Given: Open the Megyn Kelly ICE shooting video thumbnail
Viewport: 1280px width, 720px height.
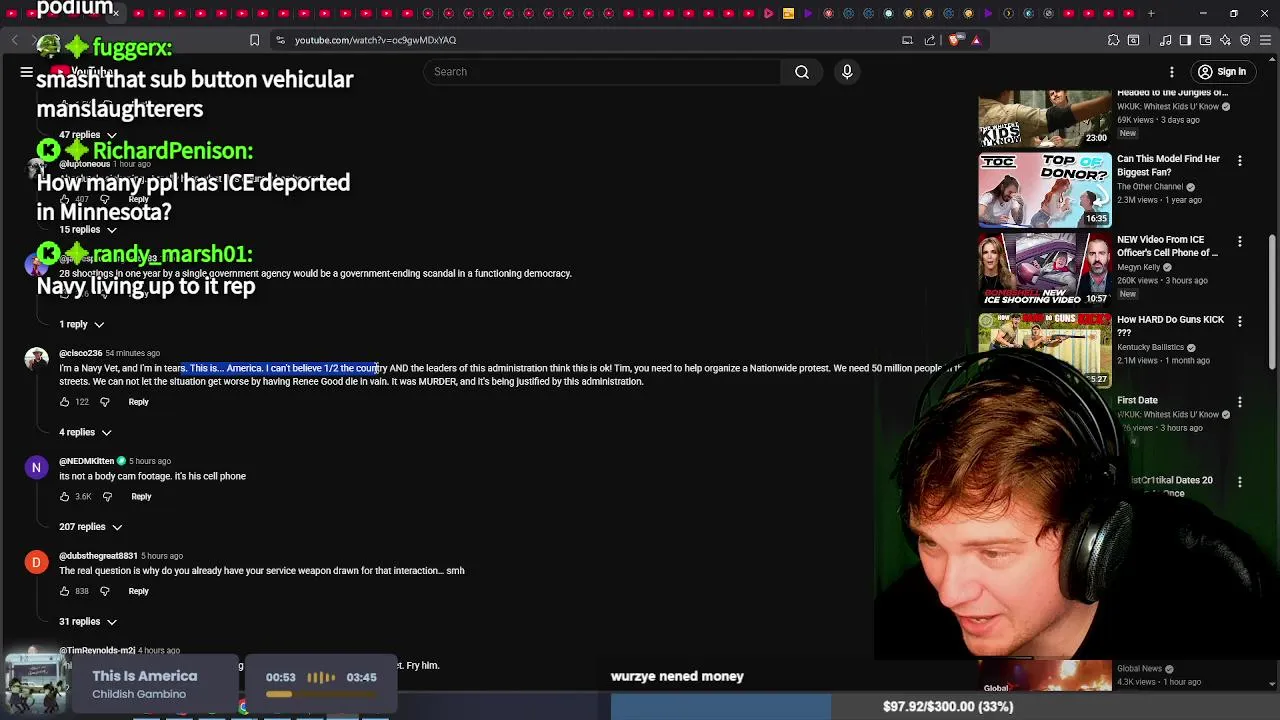Looking at the screenshot, I should tap(1044, 270).
